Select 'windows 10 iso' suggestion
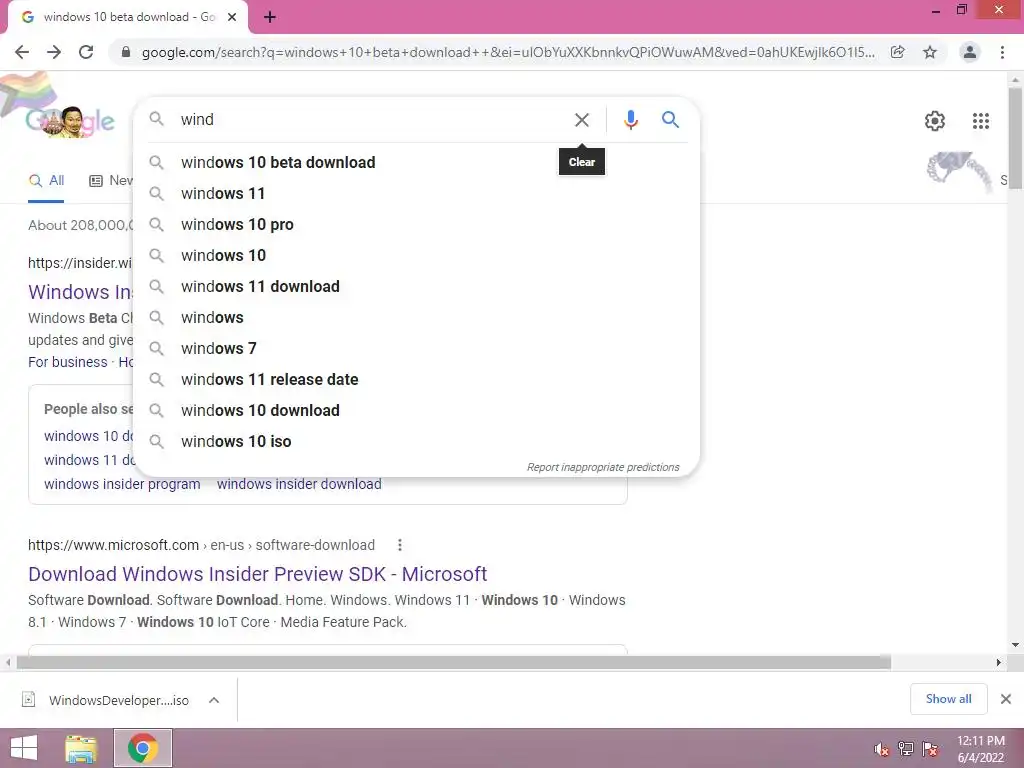The height and width of the screenshot is (768, 1024). (416, 441)
